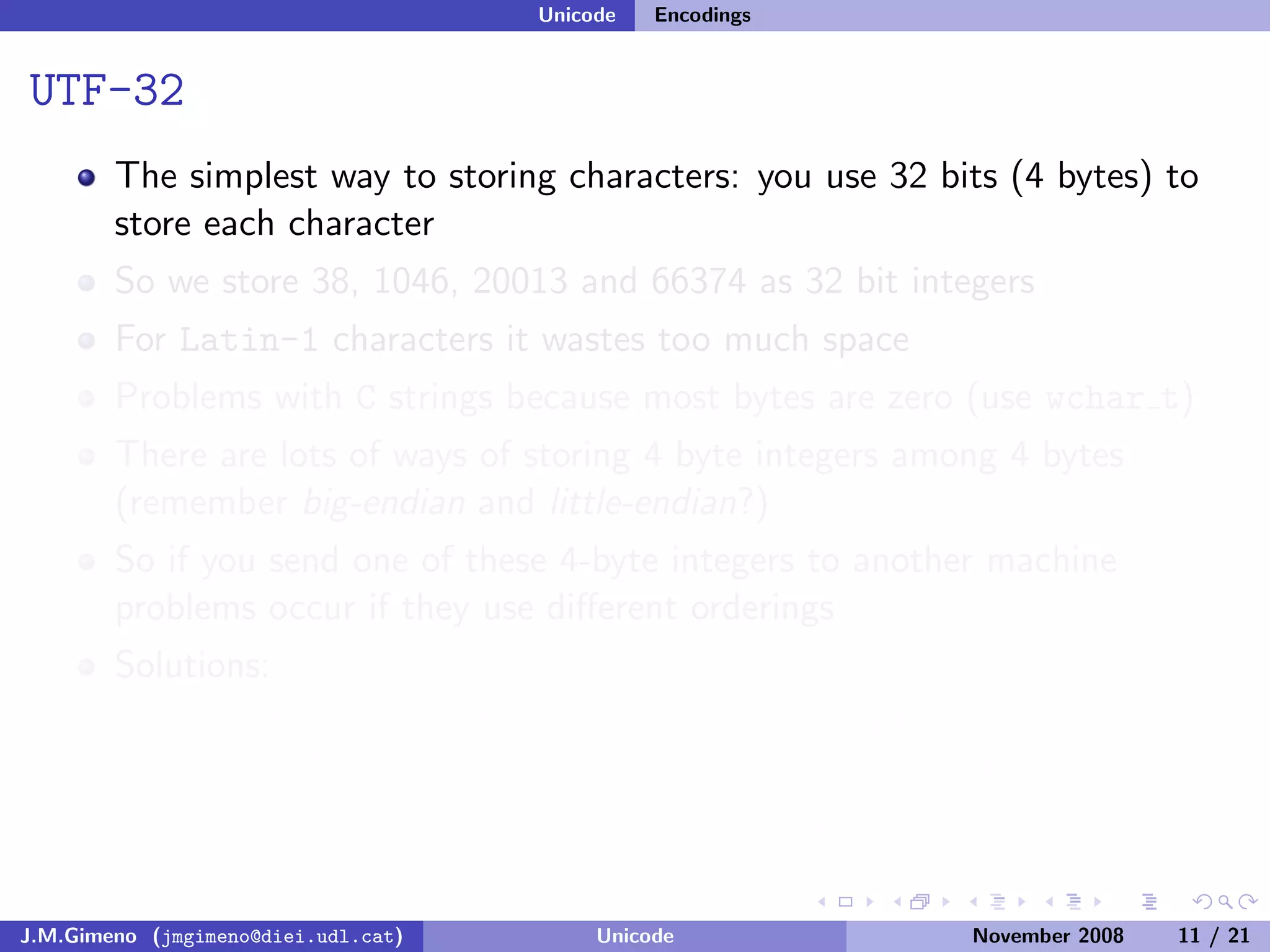This screenshot has width=1270, height=952.
Task: Click the search magnifier icon
Action: 1225,902
